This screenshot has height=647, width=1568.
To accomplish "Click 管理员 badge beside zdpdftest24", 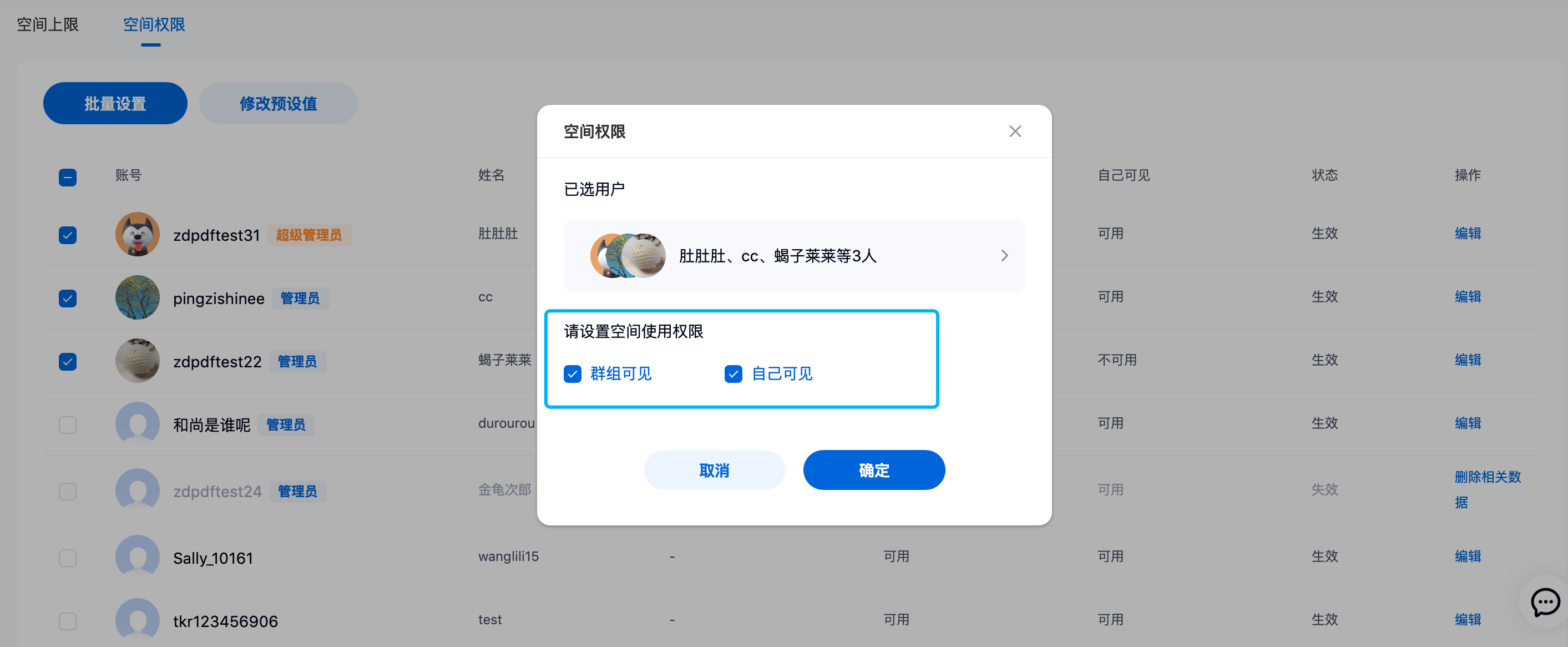I will [x=297, y=491].
